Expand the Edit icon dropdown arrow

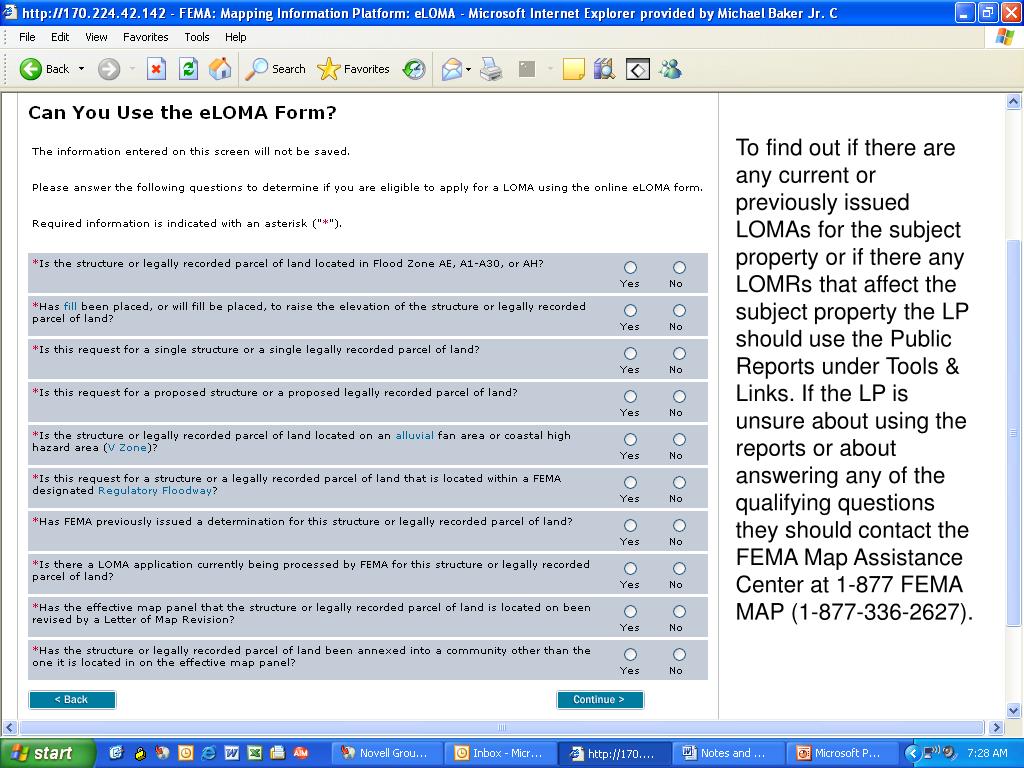click(550, 69)
